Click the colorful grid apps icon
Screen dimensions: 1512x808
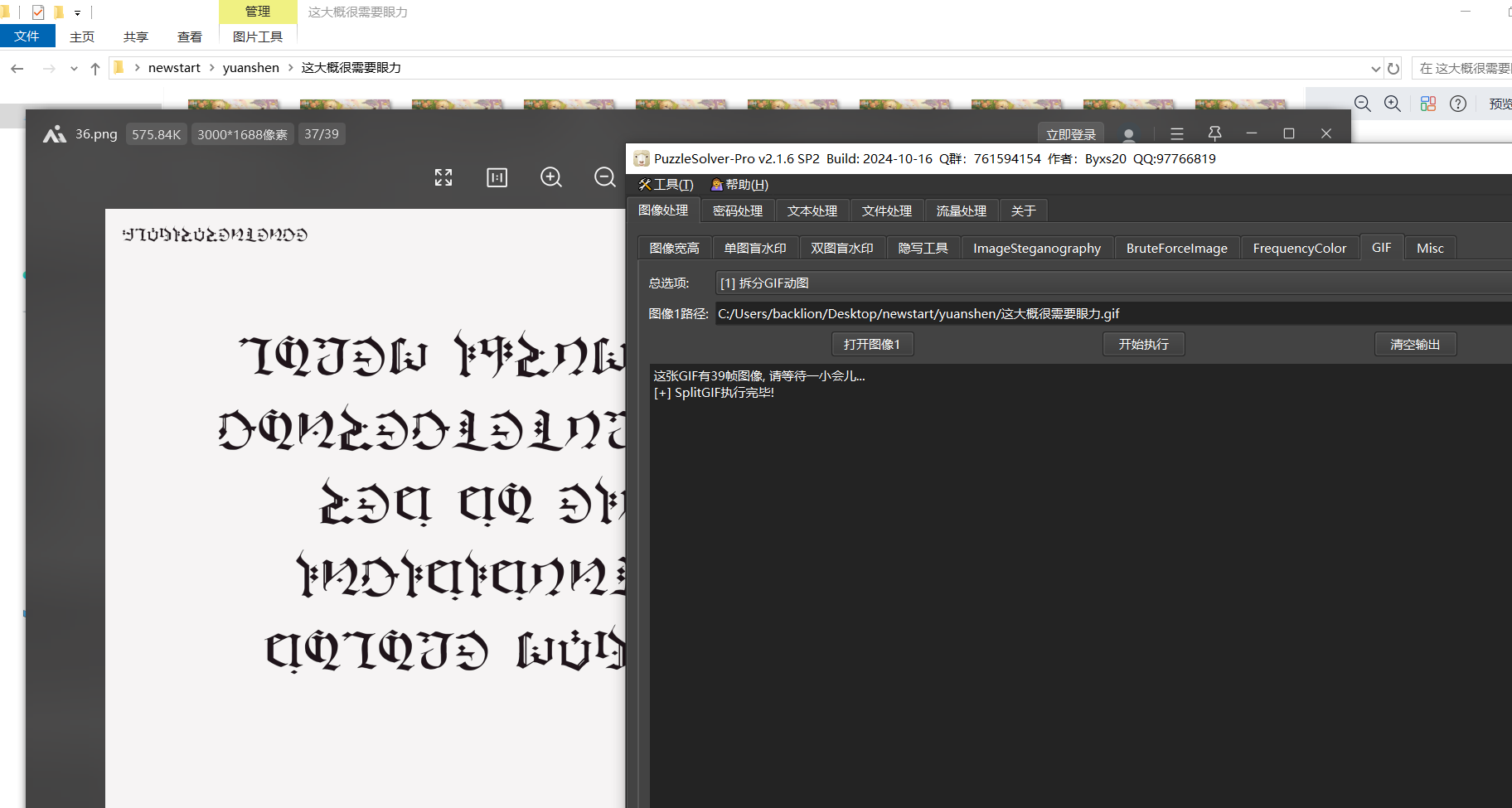coord(1427,104)
